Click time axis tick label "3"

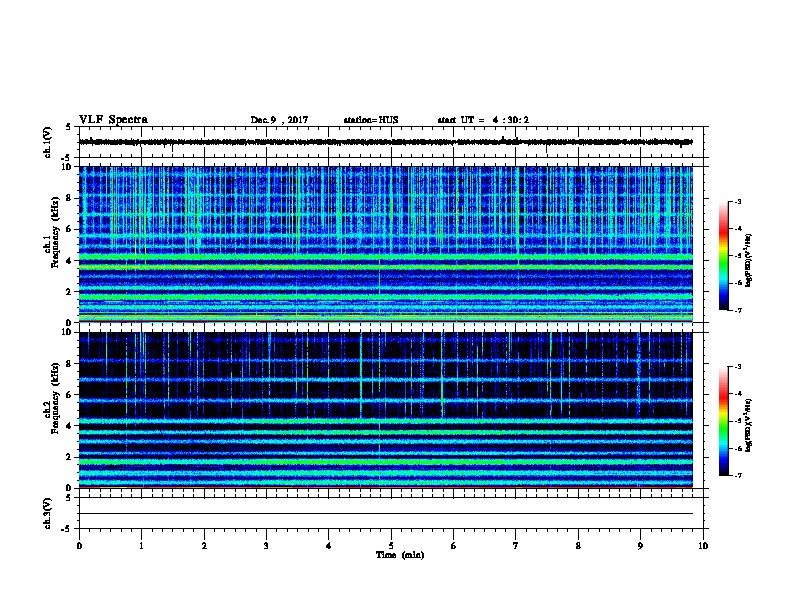266,545
